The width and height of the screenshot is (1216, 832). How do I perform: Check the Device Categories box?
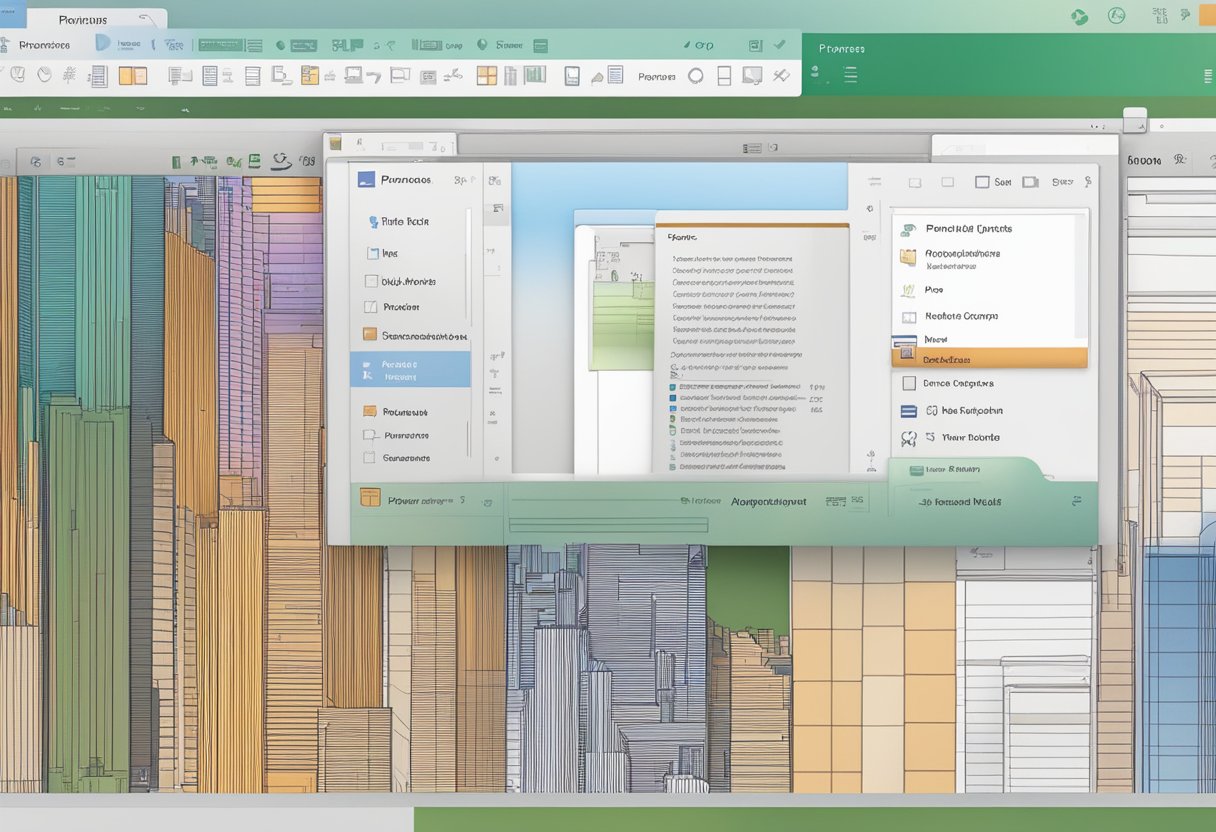[x=908, y=383]
